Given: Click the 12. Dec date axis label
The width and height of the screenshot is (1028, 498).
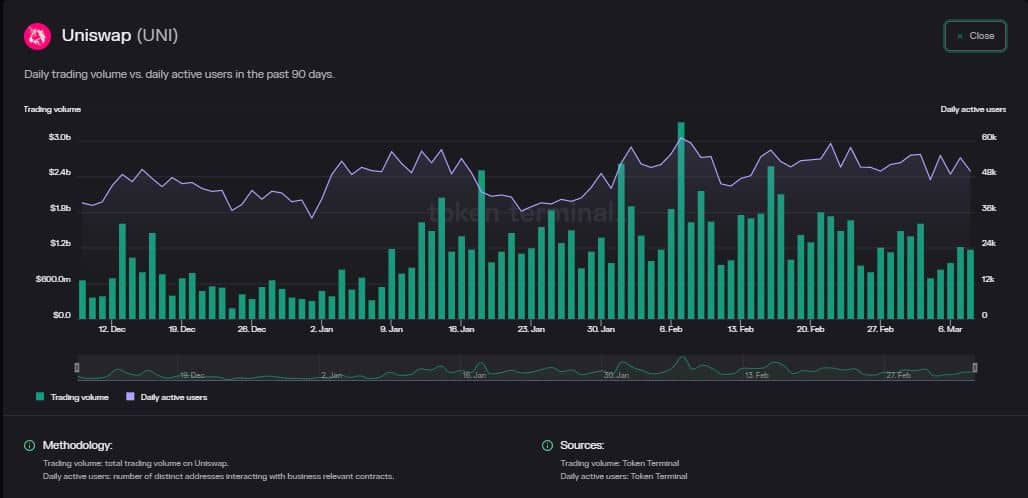Looking at the screenshot, I should (x=112, y=329).
